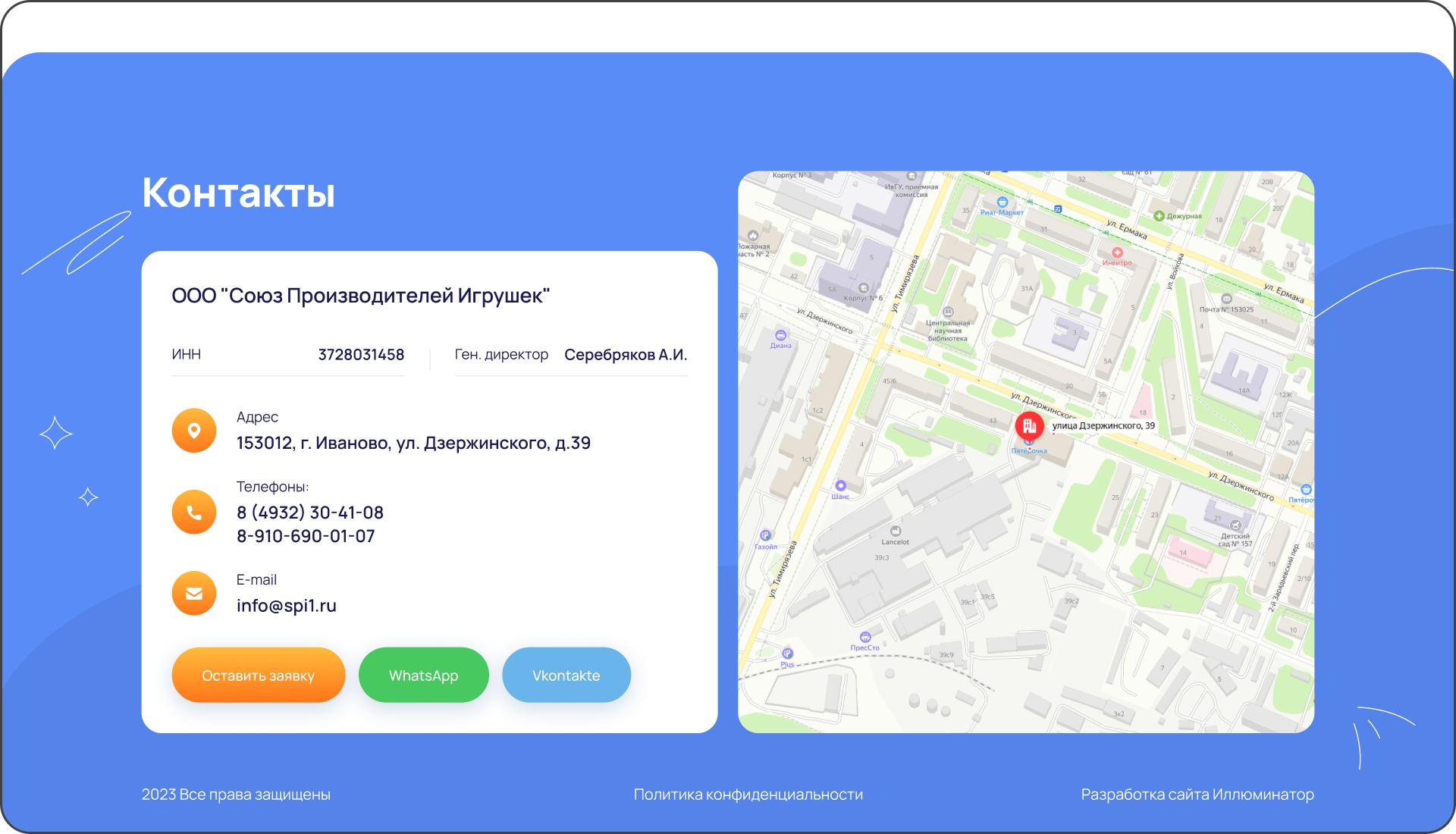Click the ИНН value 3728031458
The height and width of the screenshot is (834, 1456).
point(361,355)
